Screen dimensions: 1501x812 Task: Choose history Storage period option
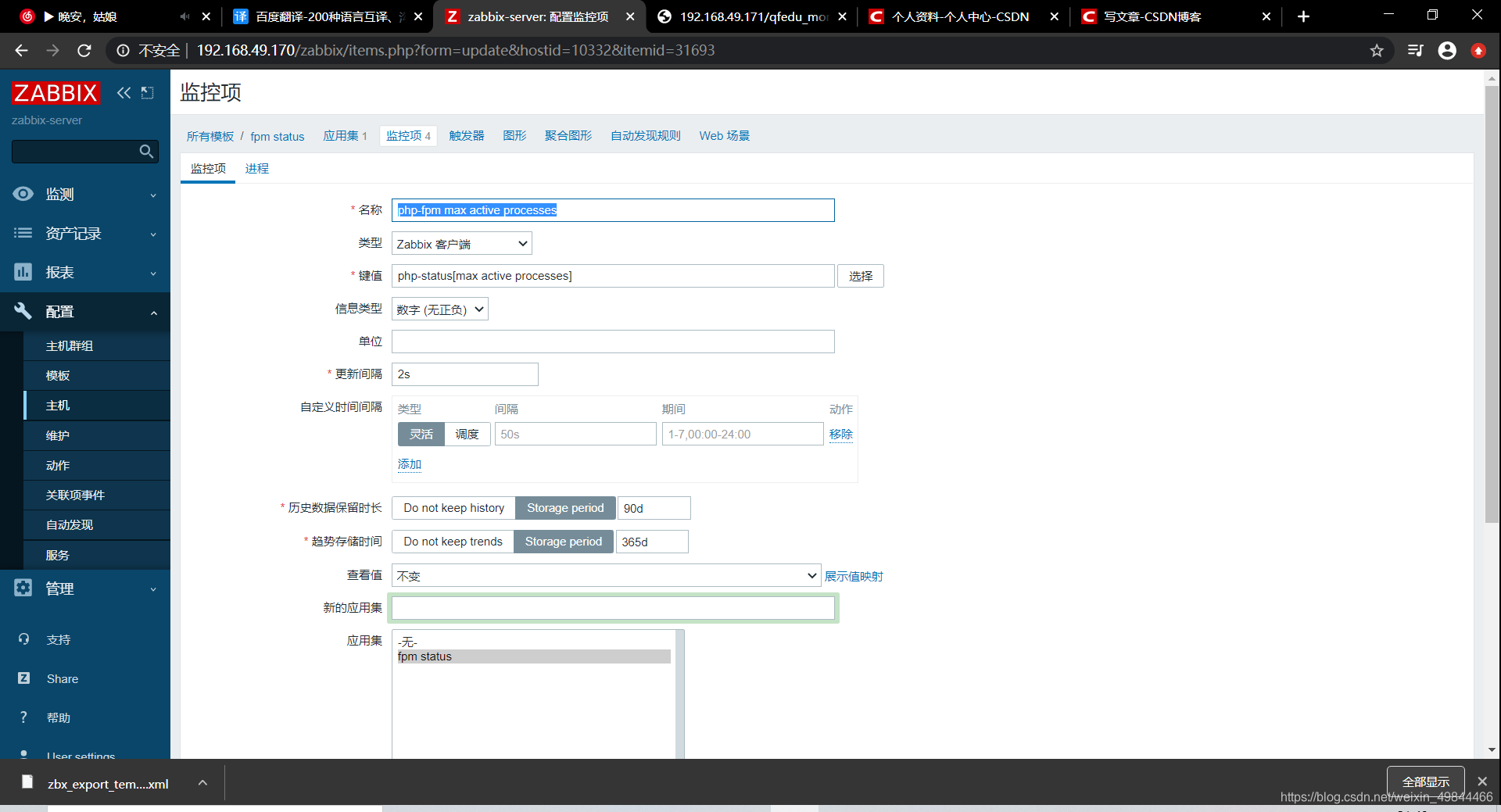click(565, 508)
